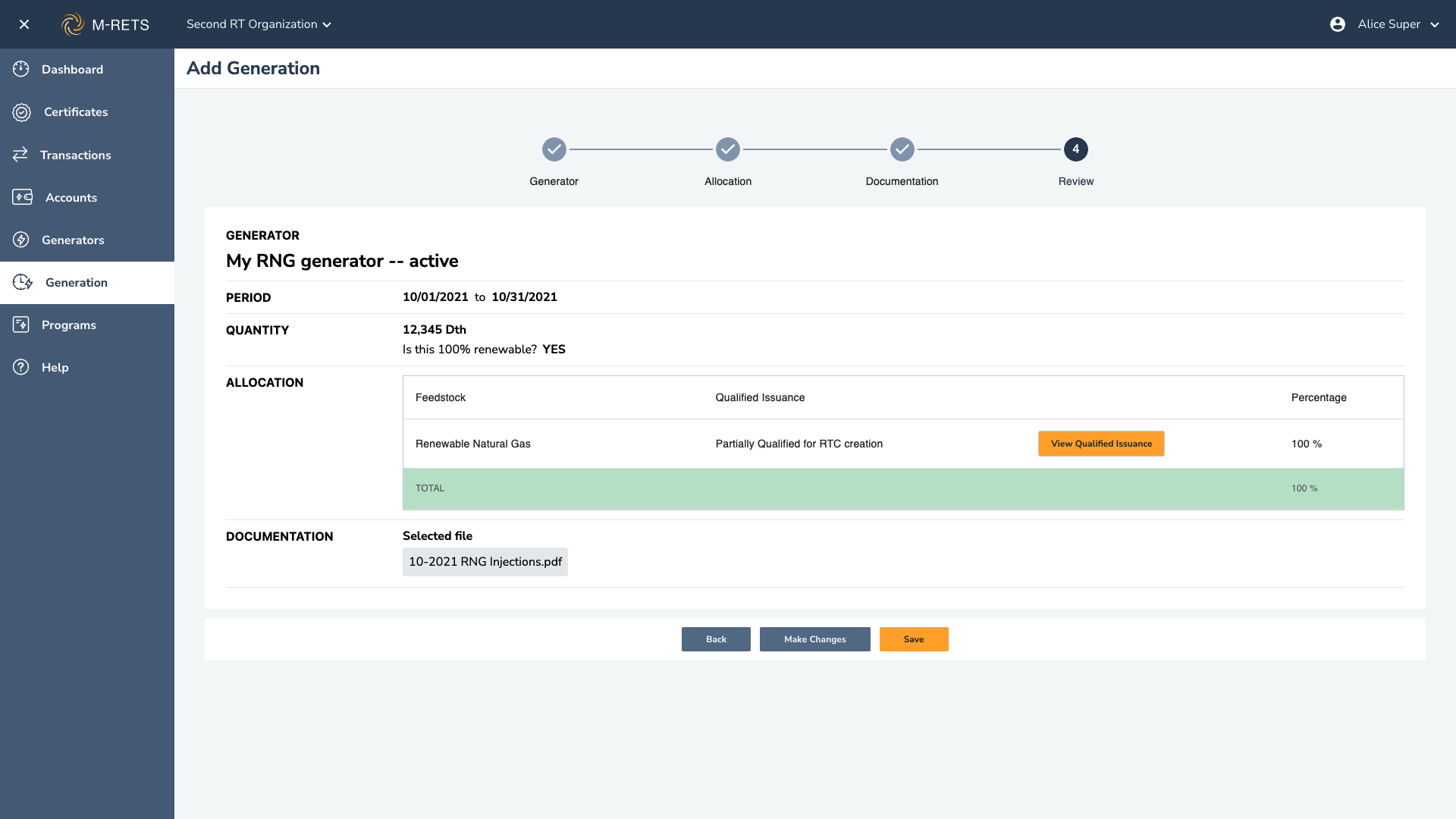Expand the Second RT Organization dropdown
Screen dimensions: 1456x819
click(x=259, y=24)
